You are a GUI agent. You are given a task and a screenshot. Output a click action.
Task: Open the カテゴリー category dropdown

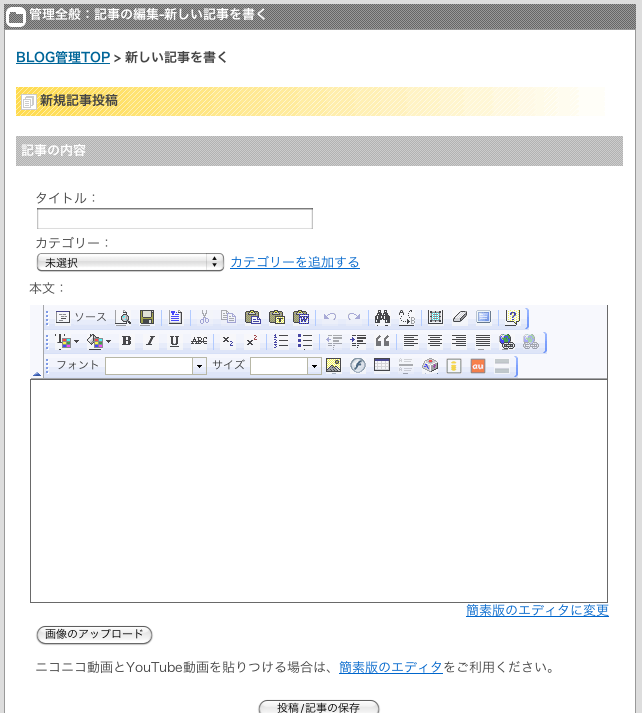coord(130,262)
